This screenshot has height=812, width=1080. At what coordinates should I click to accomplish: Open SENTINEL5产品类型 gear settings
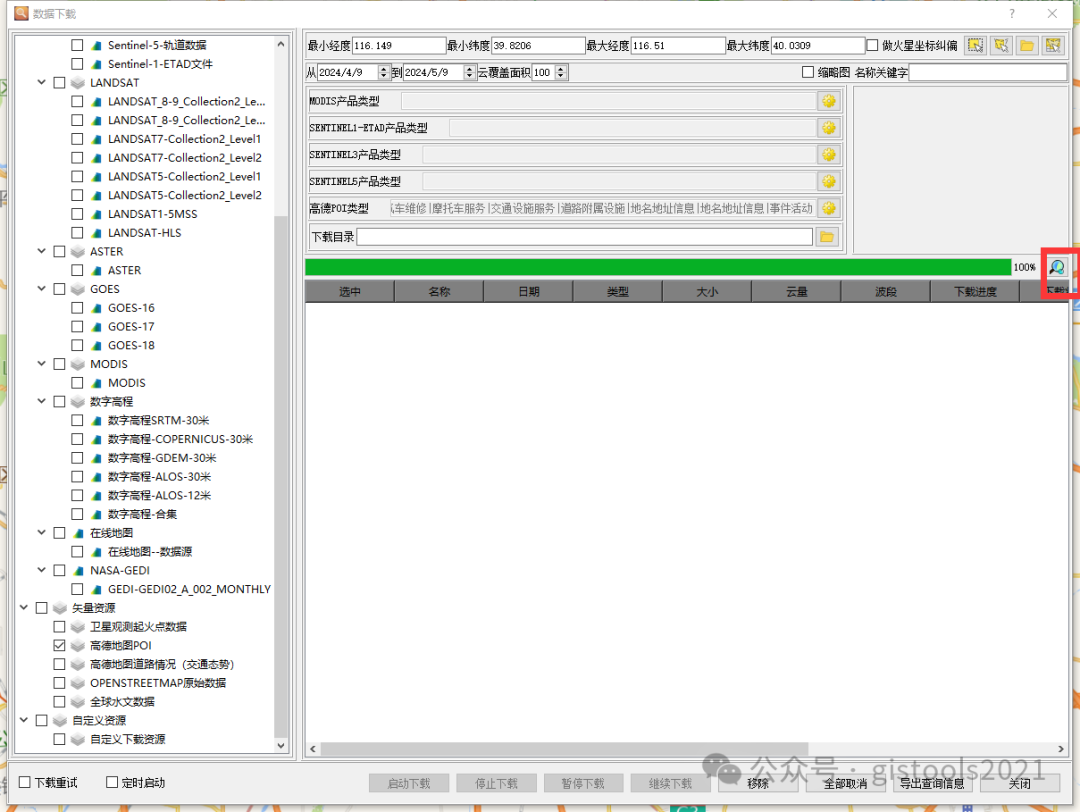pos(829,182)
